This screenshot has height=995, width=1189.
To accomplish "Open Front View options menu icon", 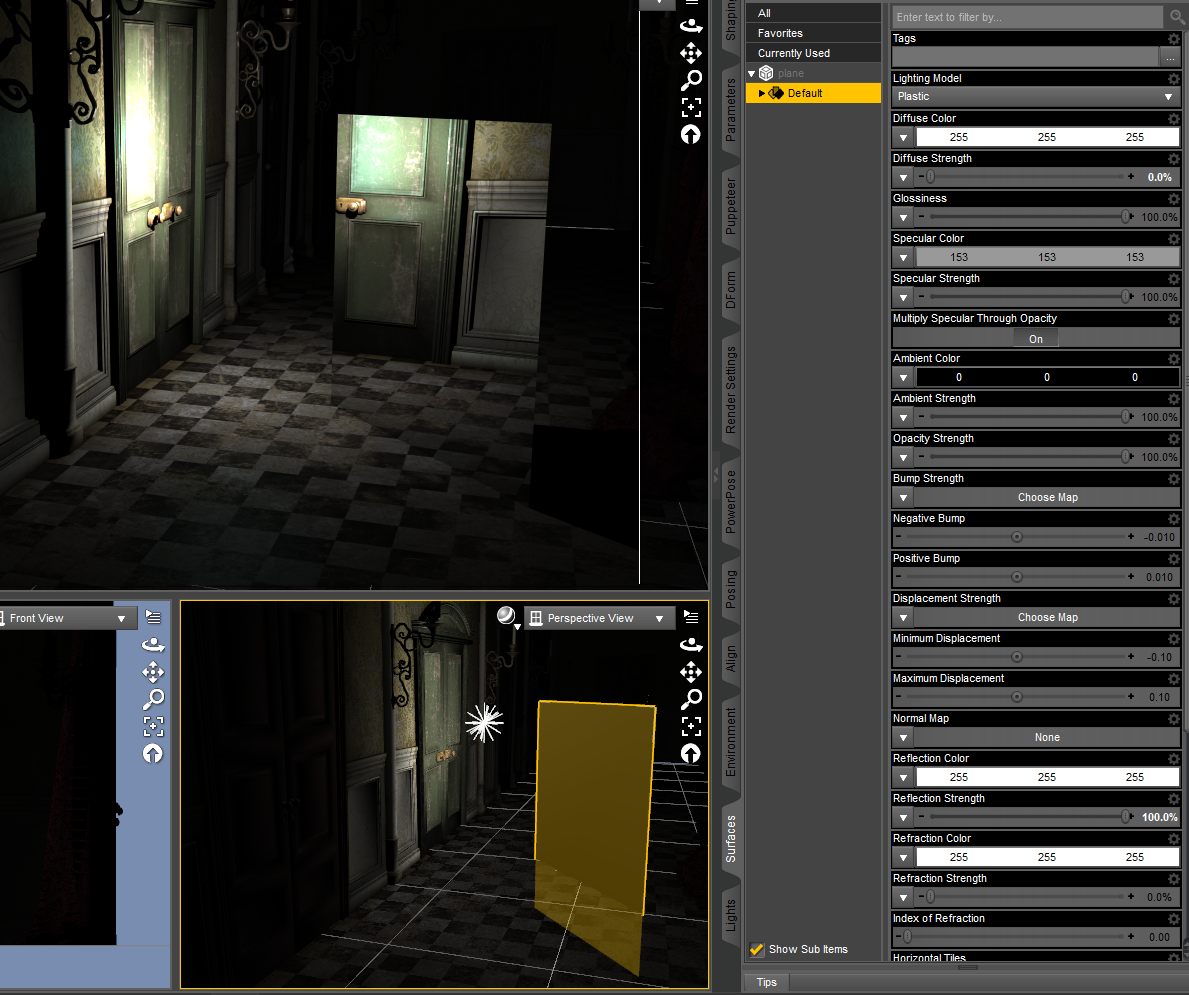I will pos(153,617).
